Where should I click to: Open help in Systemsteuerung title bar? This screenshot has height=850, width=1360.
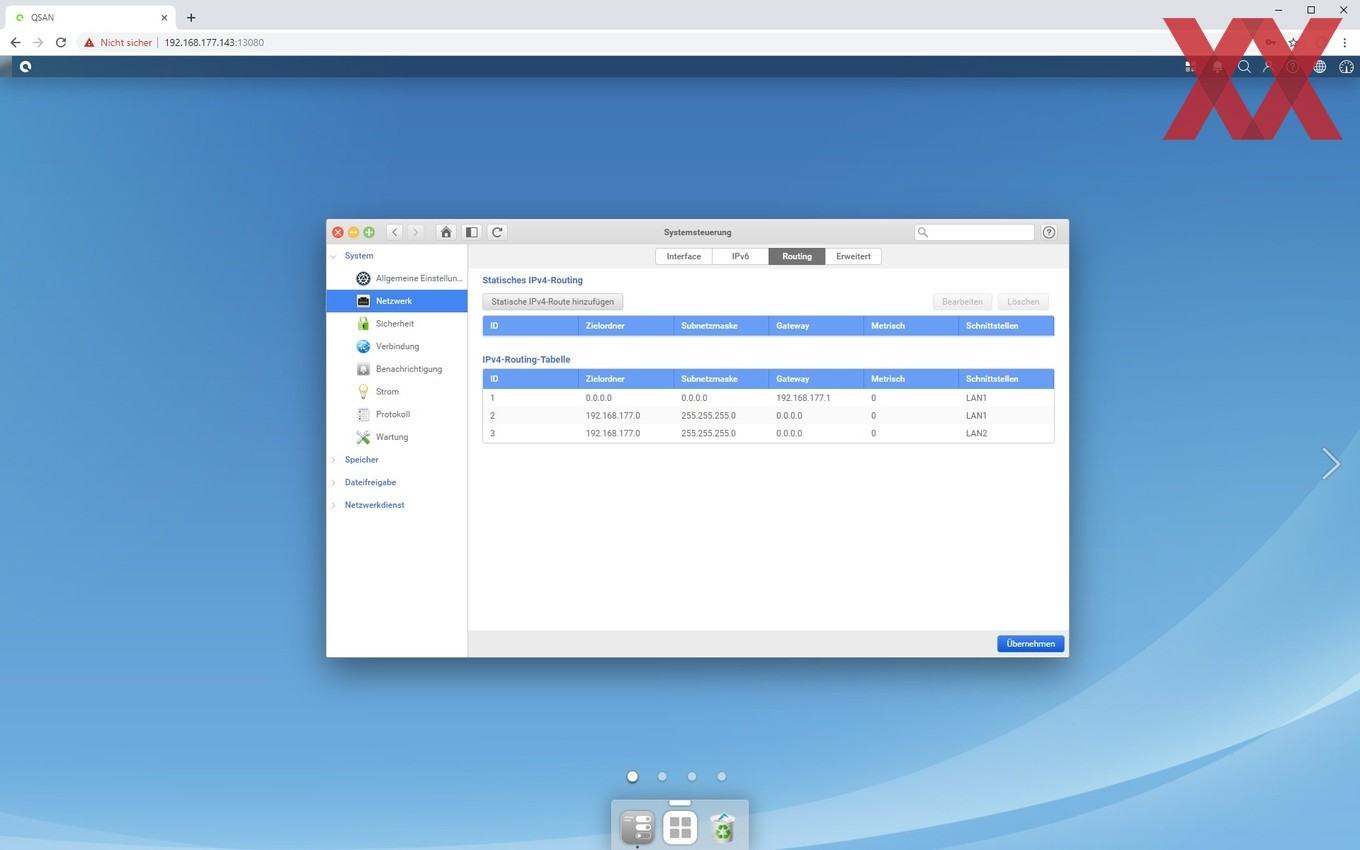click(x=1049, y=232)
